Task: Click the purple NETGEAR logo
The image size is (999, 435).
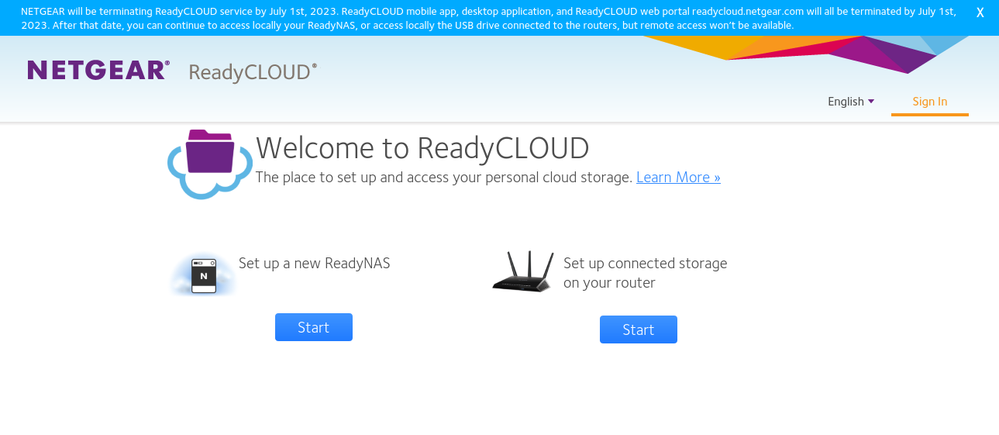Action: (98, 70)
